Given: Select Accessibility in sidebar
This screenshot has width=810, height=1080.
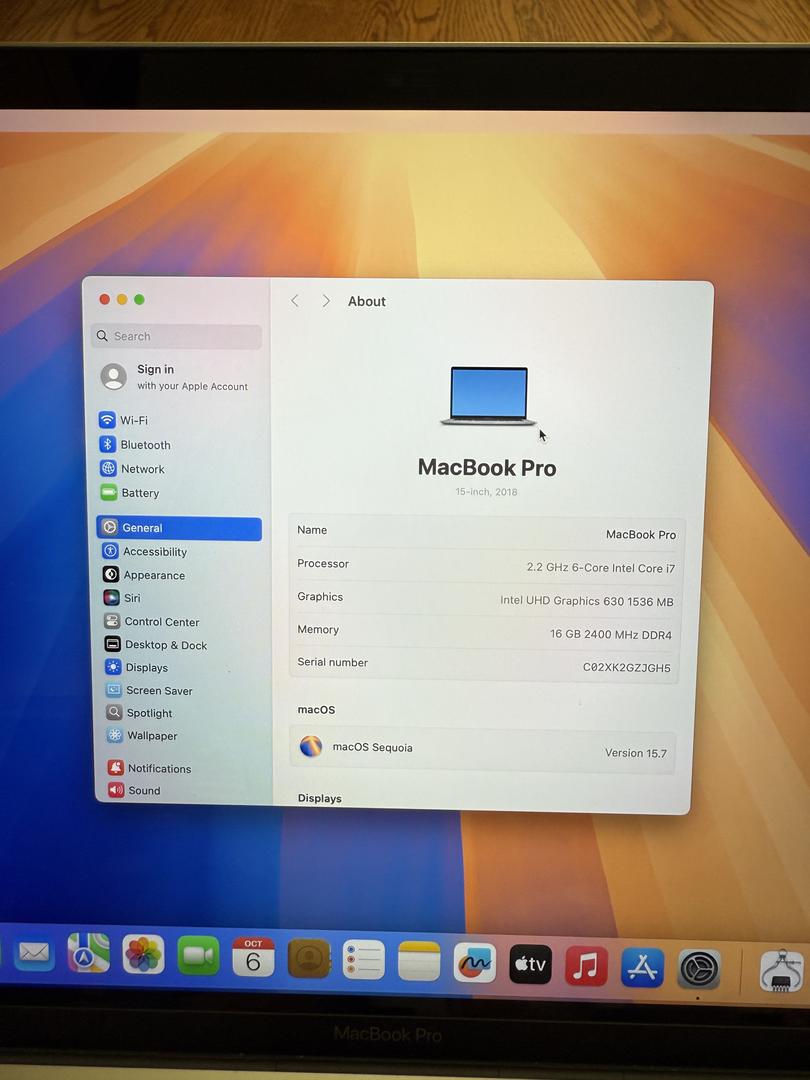Looking at the screenshot, I should (154, 552).
